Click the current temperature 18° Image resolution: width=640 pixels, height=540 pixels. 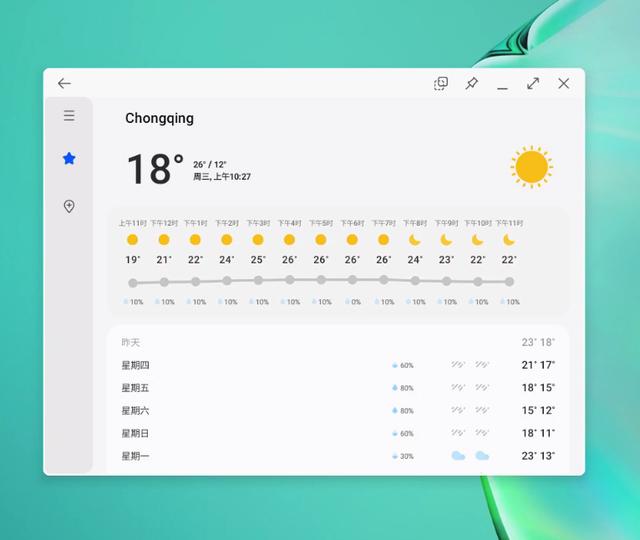point(154,169)
